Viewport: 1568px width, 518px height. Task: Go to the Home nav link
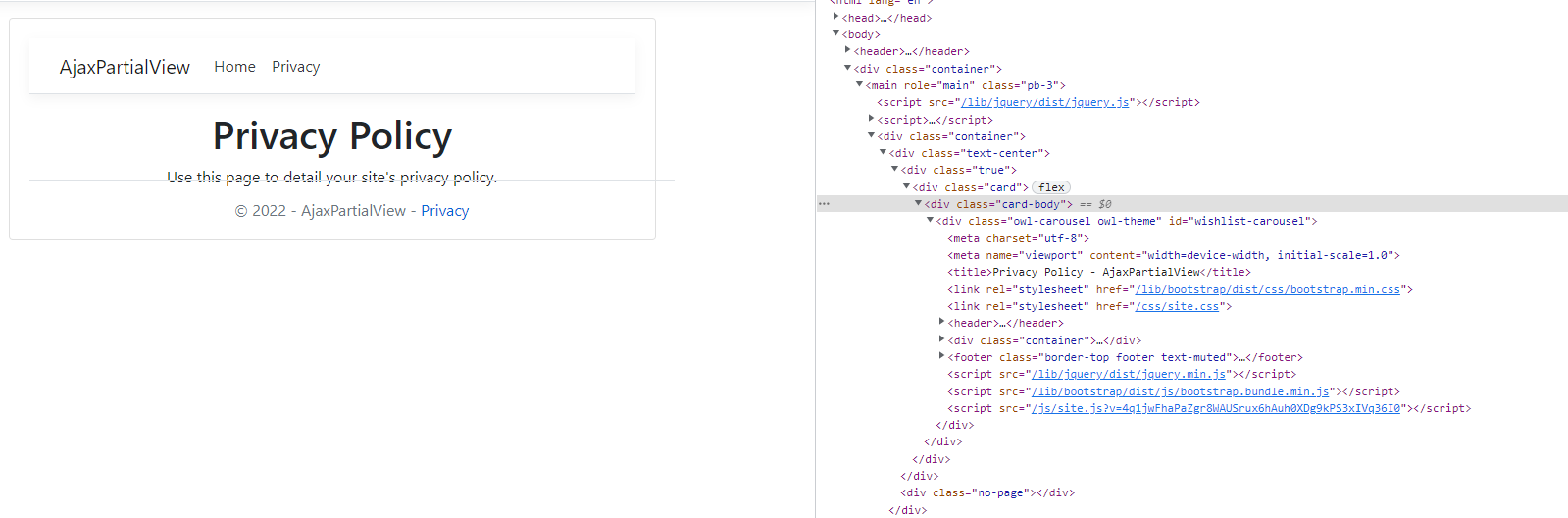pyautogui.click(x=234, y=67)
